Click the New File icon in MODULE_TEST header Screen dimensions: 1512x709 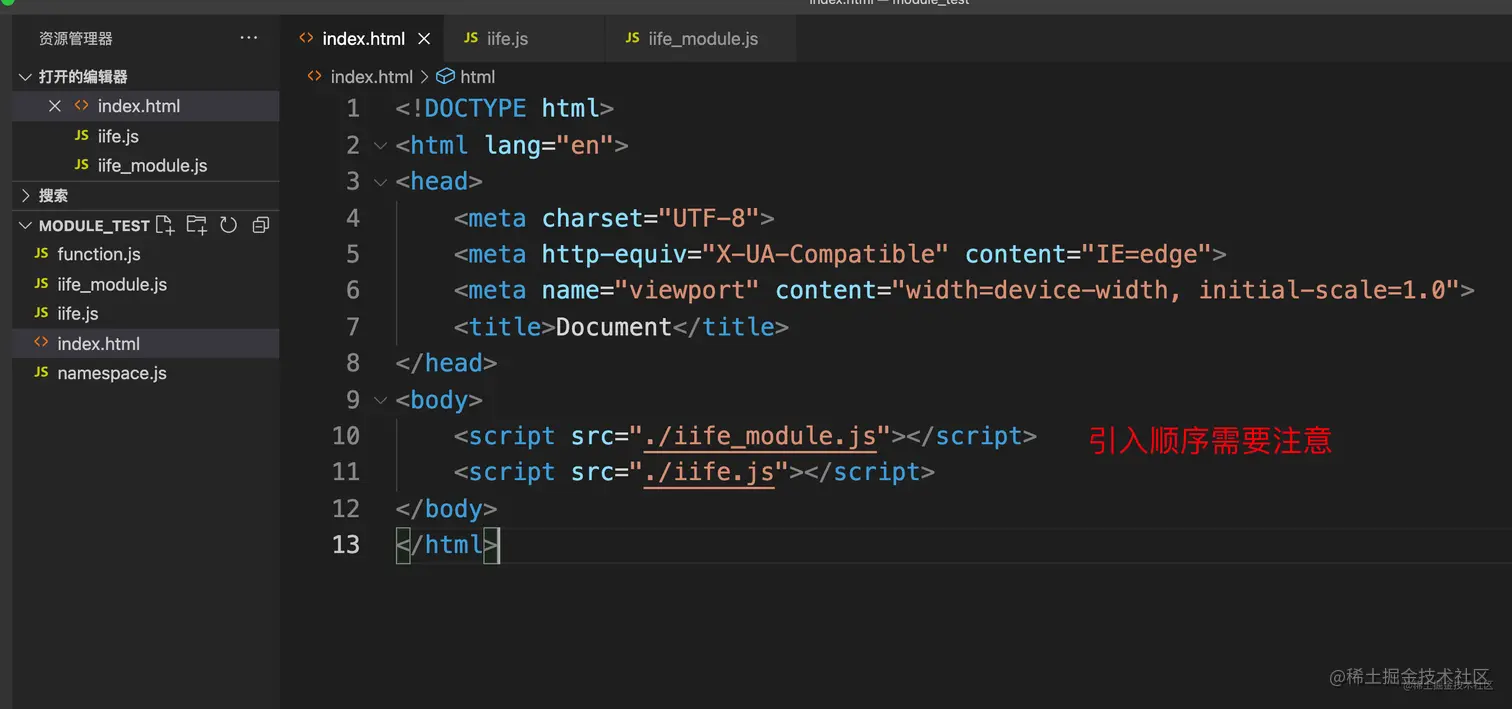coord(165,225)
